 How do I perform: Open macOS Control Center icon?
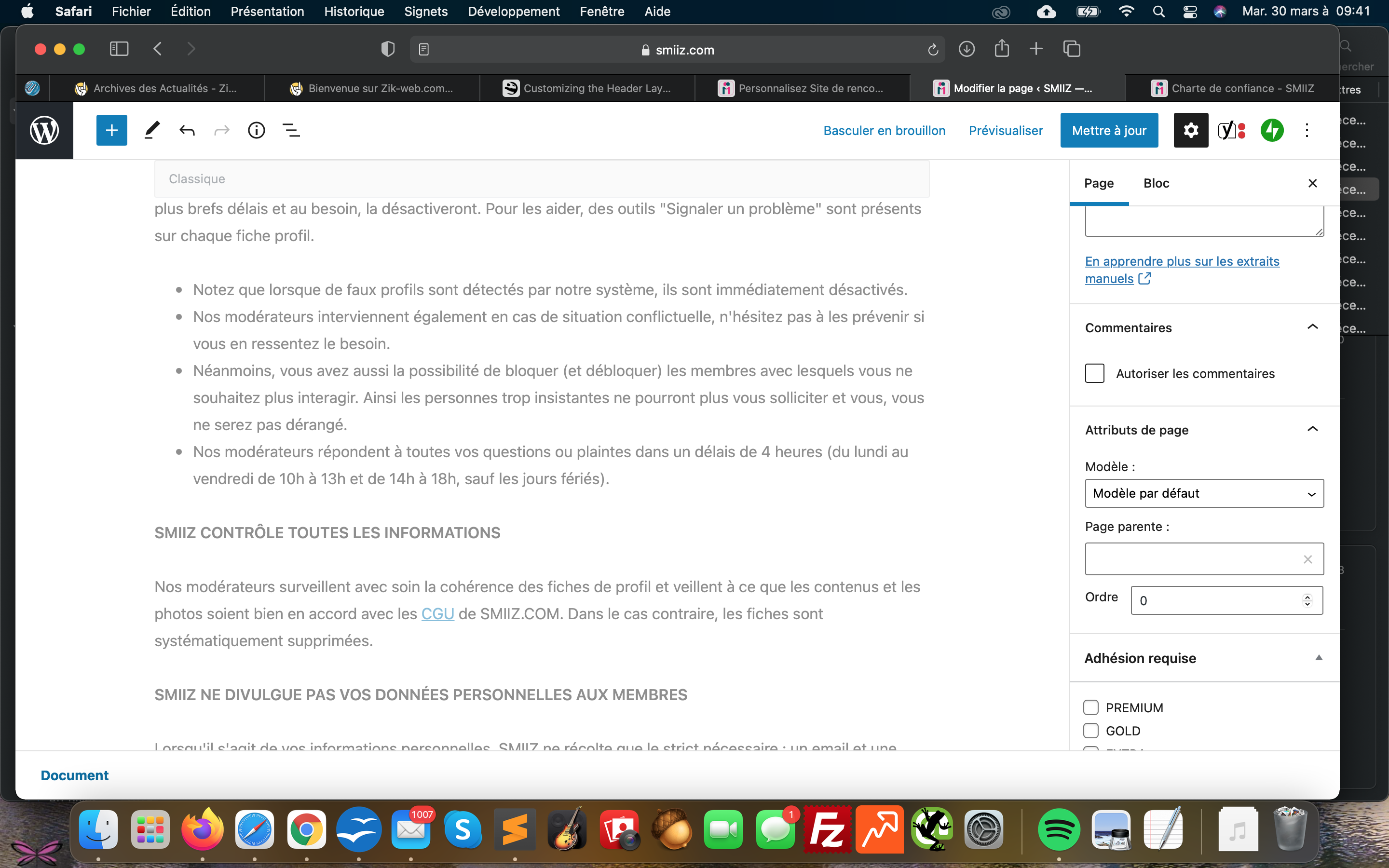(x=1190, y=12)
